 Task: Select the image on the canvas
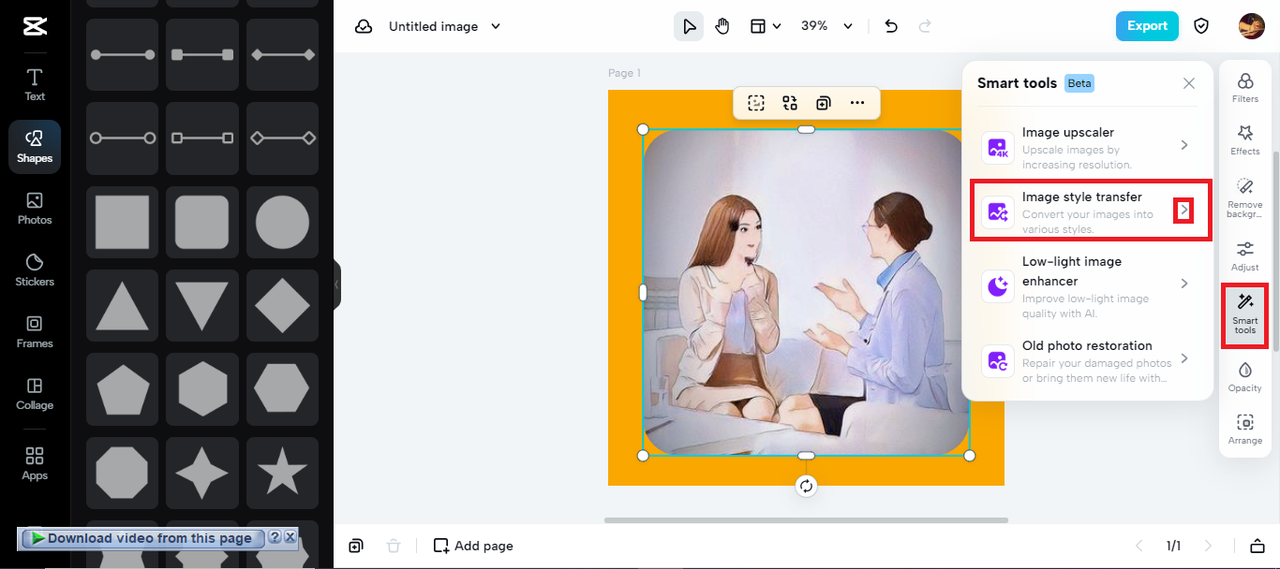806,292
